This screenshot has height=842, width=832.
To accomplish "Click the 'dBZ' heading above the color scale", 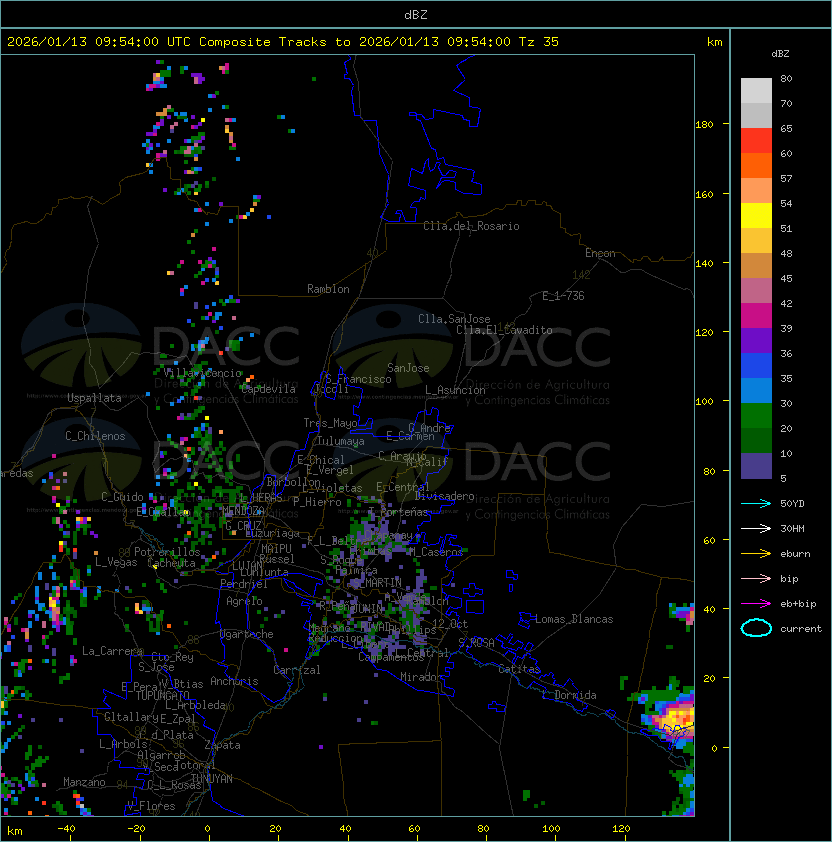I will pos(780,54).
